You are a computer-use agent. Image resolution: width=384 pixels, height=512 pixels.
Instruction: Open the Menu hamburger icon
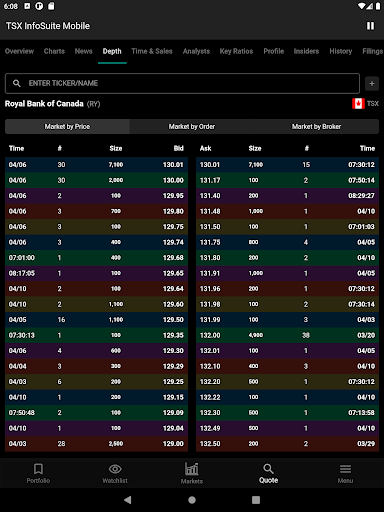(345, 469)
